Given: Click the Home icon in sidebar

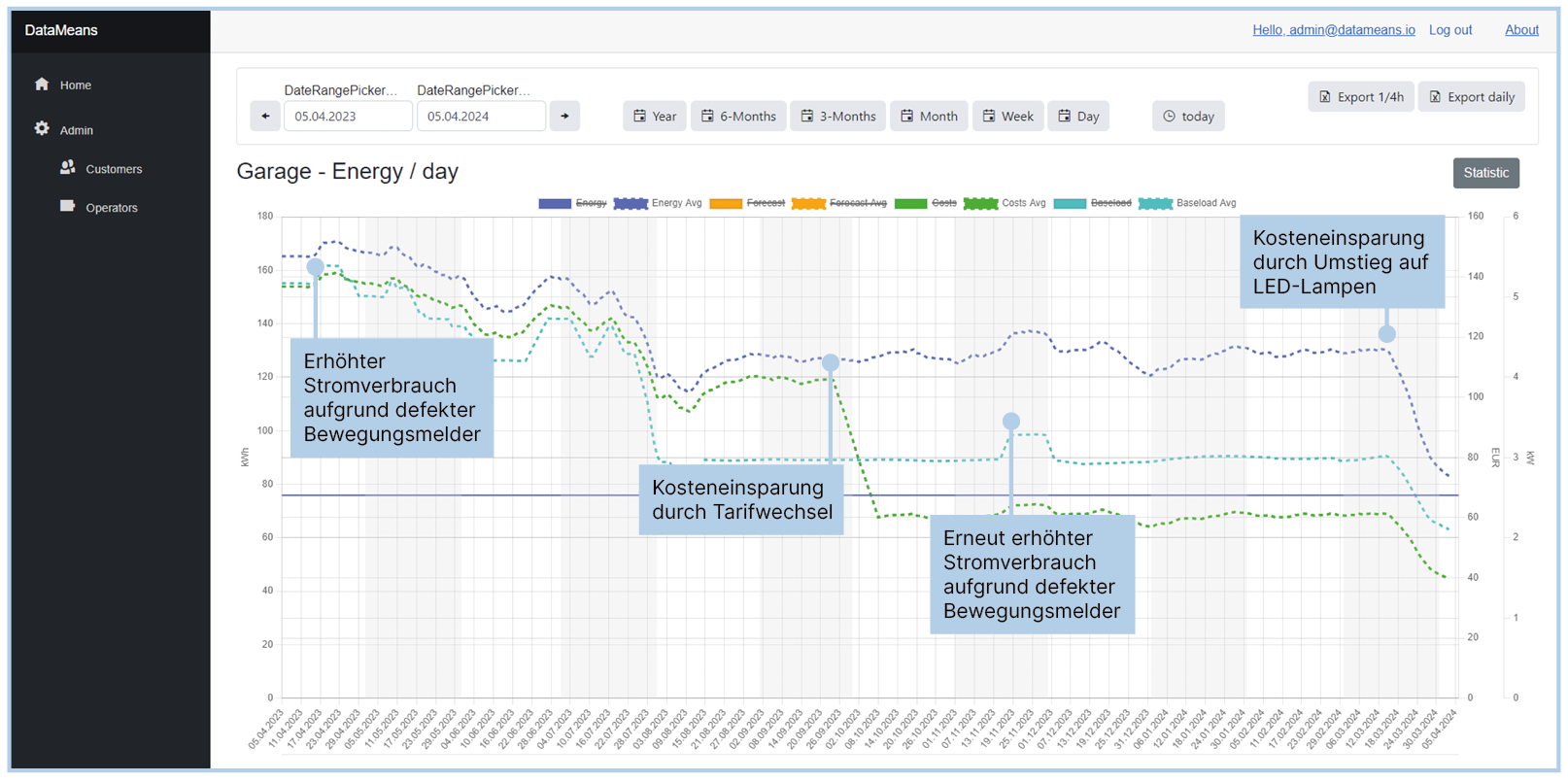Looking at the screenshot, I should (x=42, y=85).
